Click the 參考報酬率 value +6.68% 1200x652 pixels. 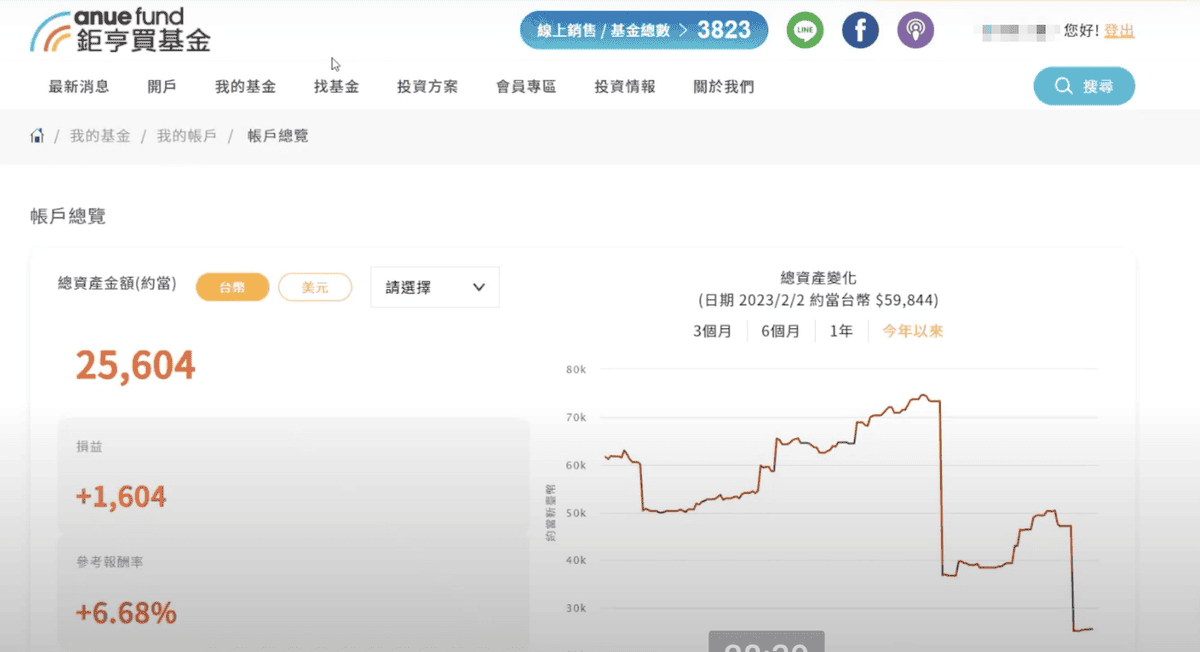pyautogui.click(x=126, y=612)
